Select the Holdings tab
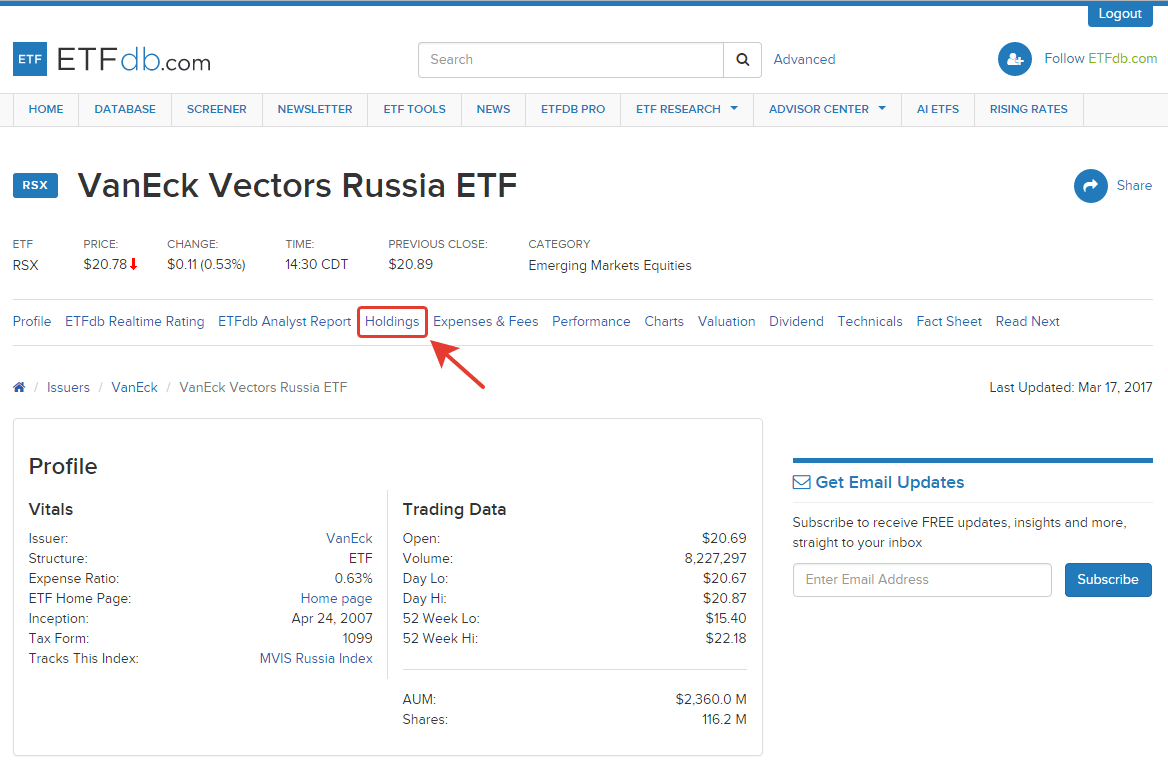This screenshot has height=763, width=1168. coord(392,321)
